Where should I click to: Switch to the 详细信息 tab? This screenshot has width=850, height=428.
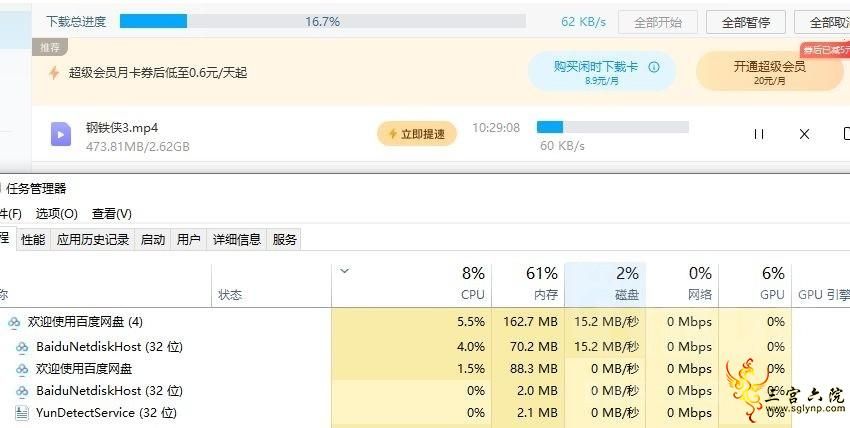pos(237,239)
